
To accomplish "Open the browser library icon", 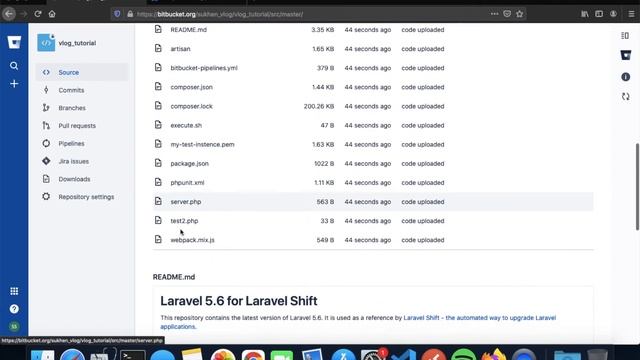I will coord(585,14).
